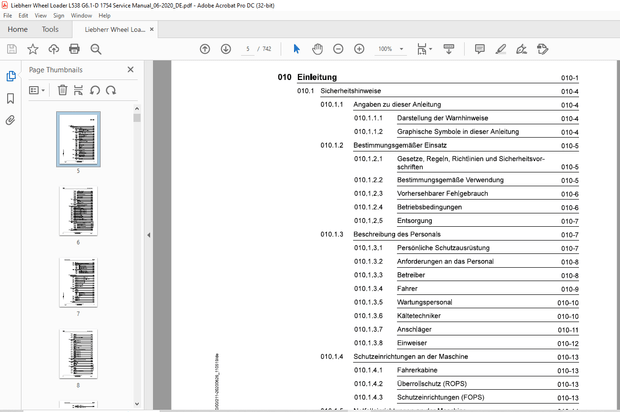Click Graphische Symbole in dieser Anleitung
This screenshot has height=412, width=620.
[x=458, y=132]
